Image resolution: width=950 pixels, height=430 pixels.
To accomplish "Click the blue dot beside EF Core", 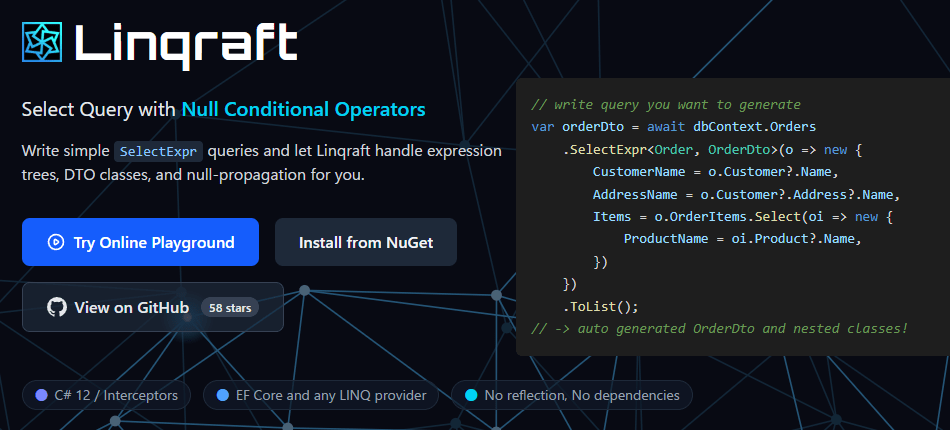I will (223, 395).
